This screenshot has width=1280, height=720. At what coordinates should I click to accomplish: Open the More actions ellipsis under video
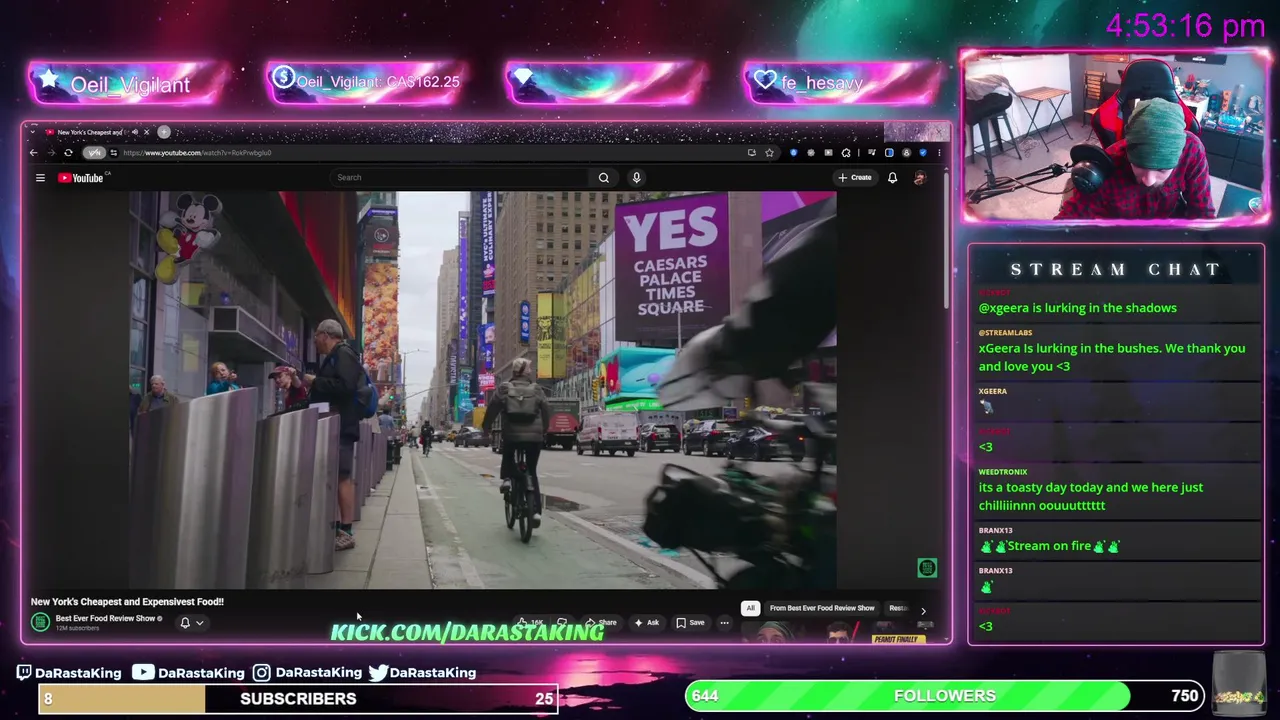(x=724, y=623)
